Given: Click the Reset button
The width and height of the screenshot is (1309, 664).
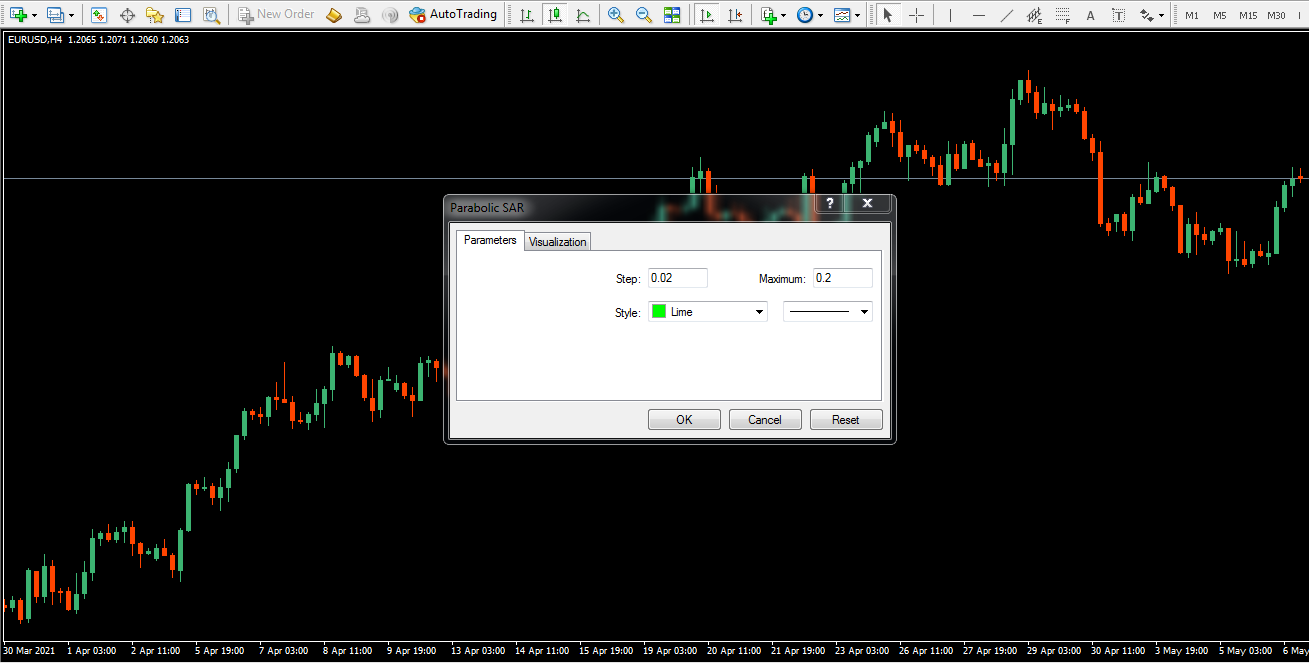Looking at the screenshot, I should (x=845, y=420).
